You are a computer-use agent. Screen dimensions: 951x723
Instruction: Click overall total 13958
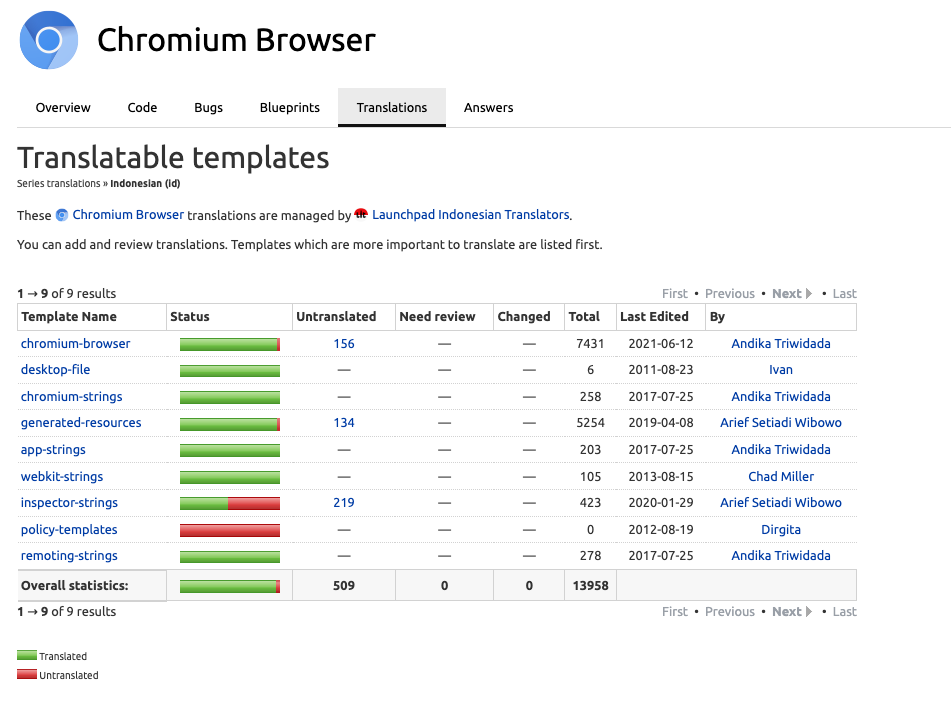(x=590, y=585)
